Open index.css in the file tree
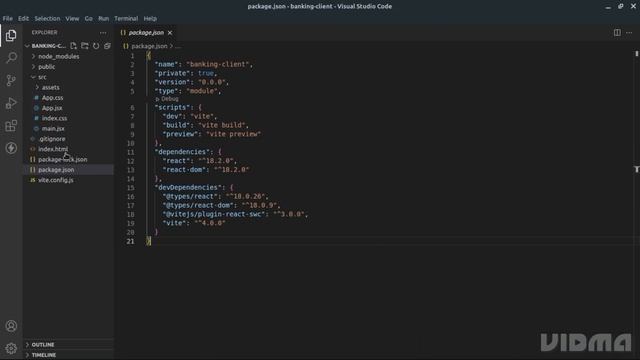This screenshot has width=640, height=360. tap(54, 118)
